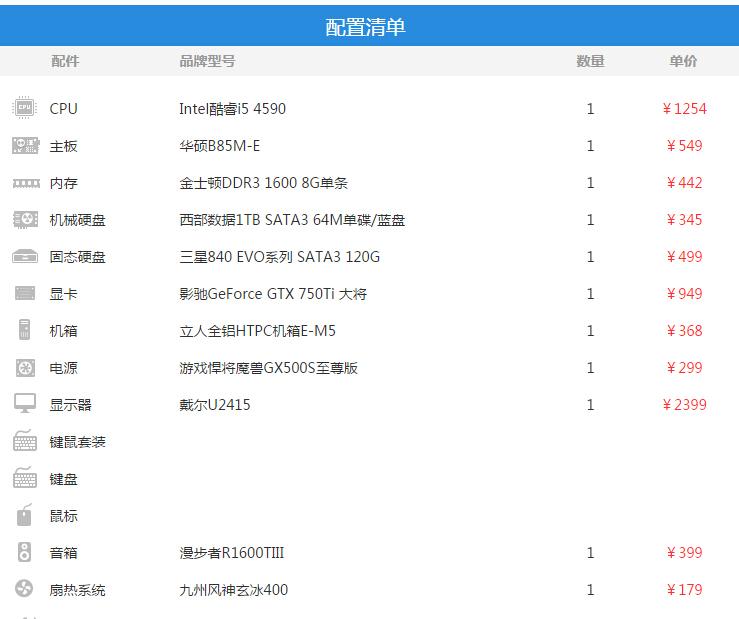This screenshot has width=739, height=619.
Task: Click the quantity 1 in the 音箱 row
Action: 590,553
